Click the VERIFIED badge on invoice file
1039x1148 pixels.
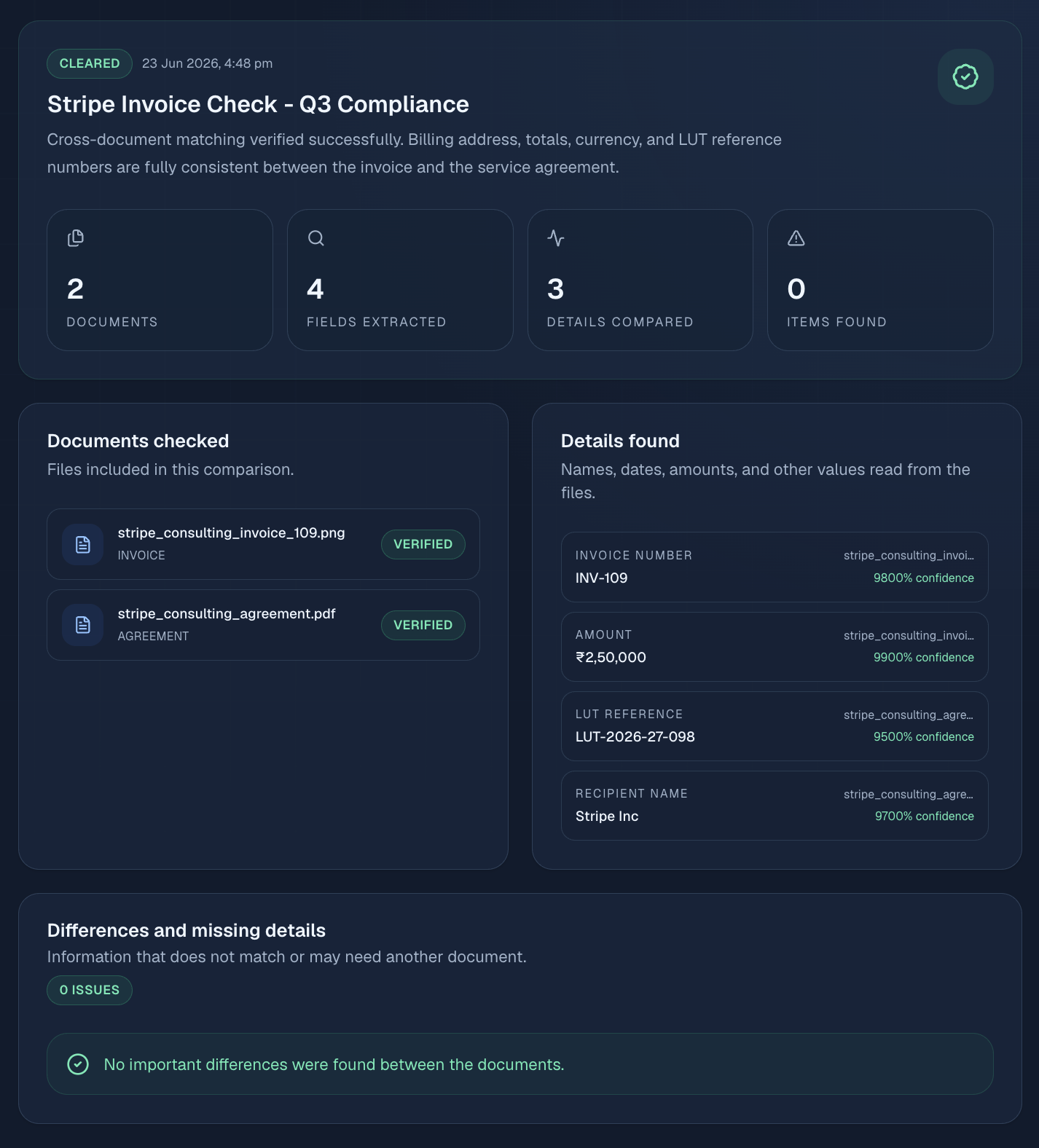pyautogui.click(x=423, y=544)
